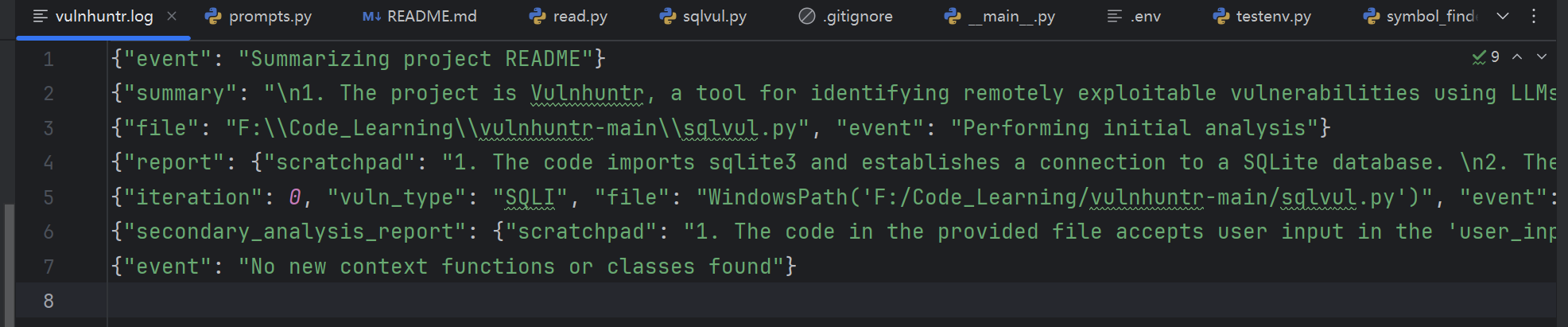This screenshot has width=1568, height=327.
Task: Click the .env text file icon
Action: (x=1115, y=16)
